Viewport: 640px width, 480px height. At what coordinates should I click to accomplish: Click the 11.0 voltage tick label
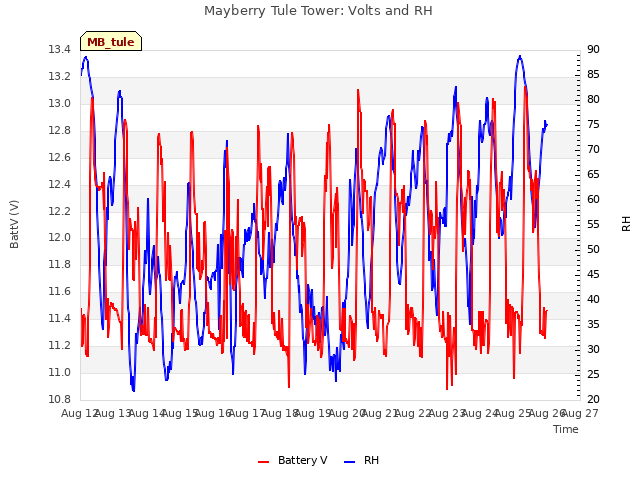pos(59,372)
